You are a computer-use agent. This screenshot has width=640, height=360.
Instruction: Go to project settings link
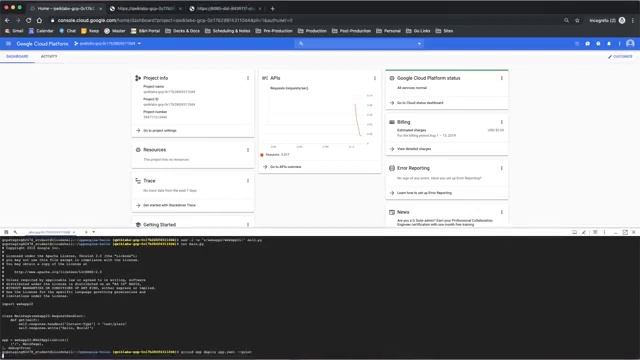point(160,131)
